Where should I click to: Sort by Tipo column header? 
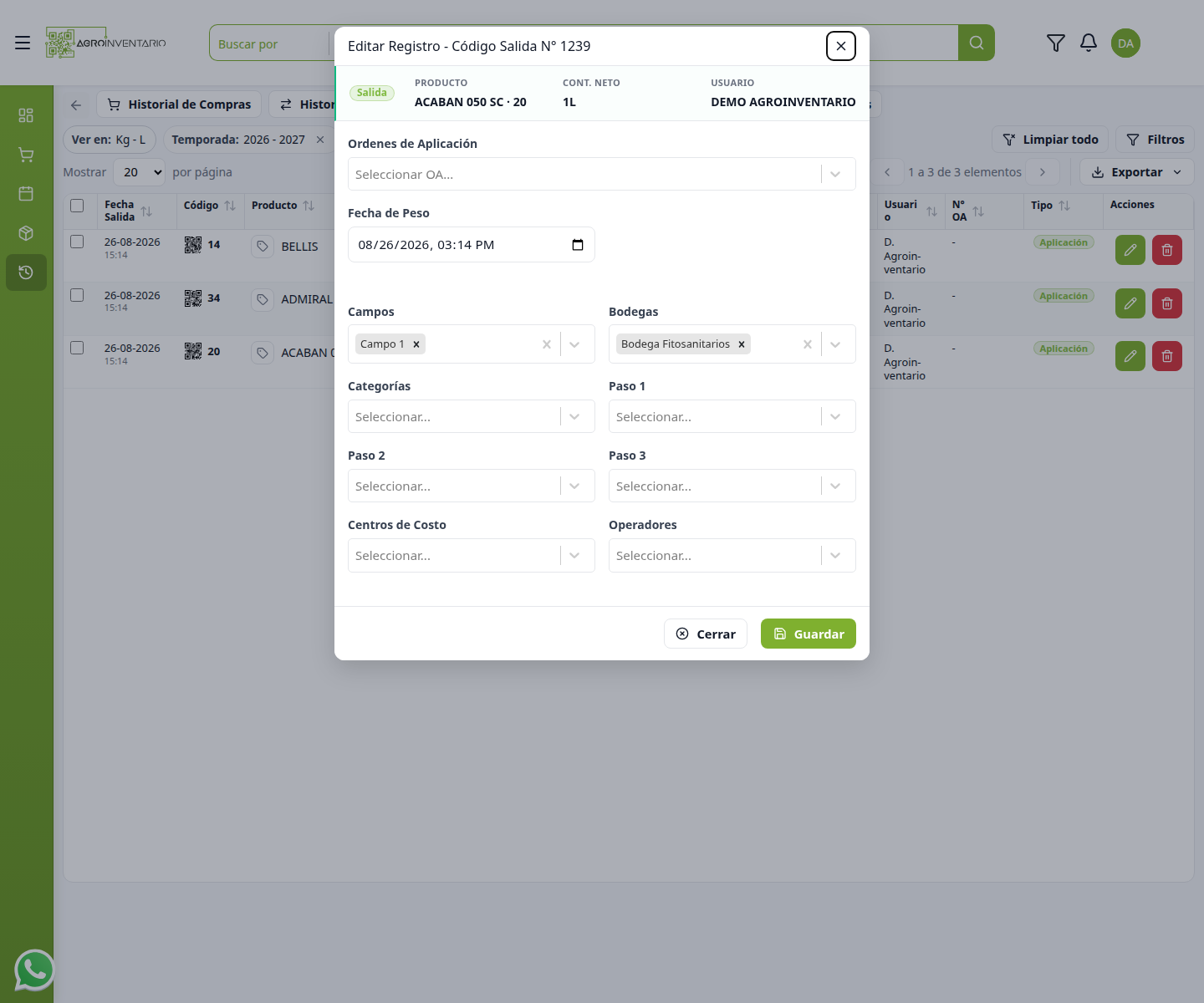1064,206
